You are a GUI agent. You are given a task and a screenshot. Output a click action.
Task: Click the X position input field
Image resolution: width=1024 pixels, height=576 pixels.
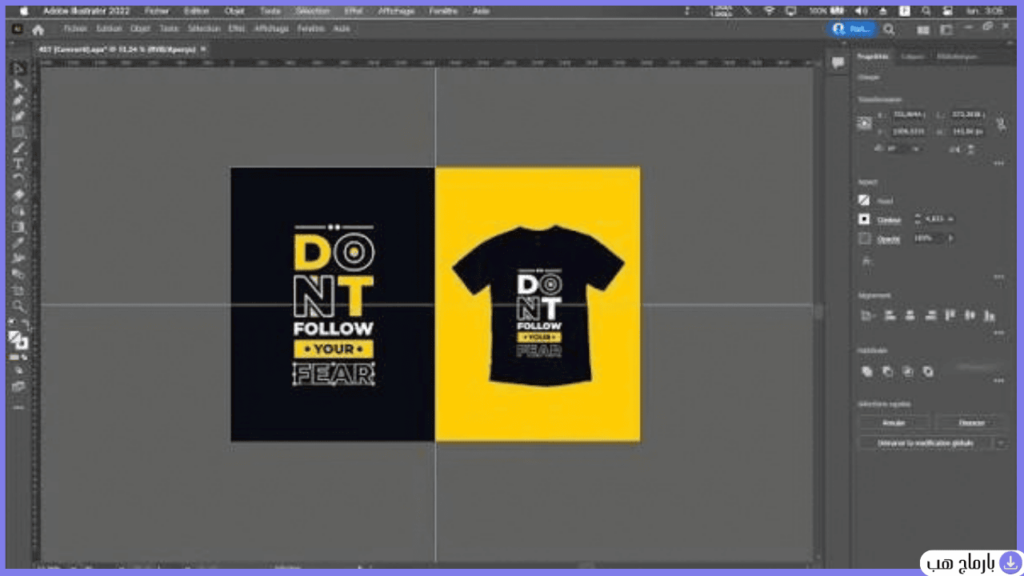point(908,115)
